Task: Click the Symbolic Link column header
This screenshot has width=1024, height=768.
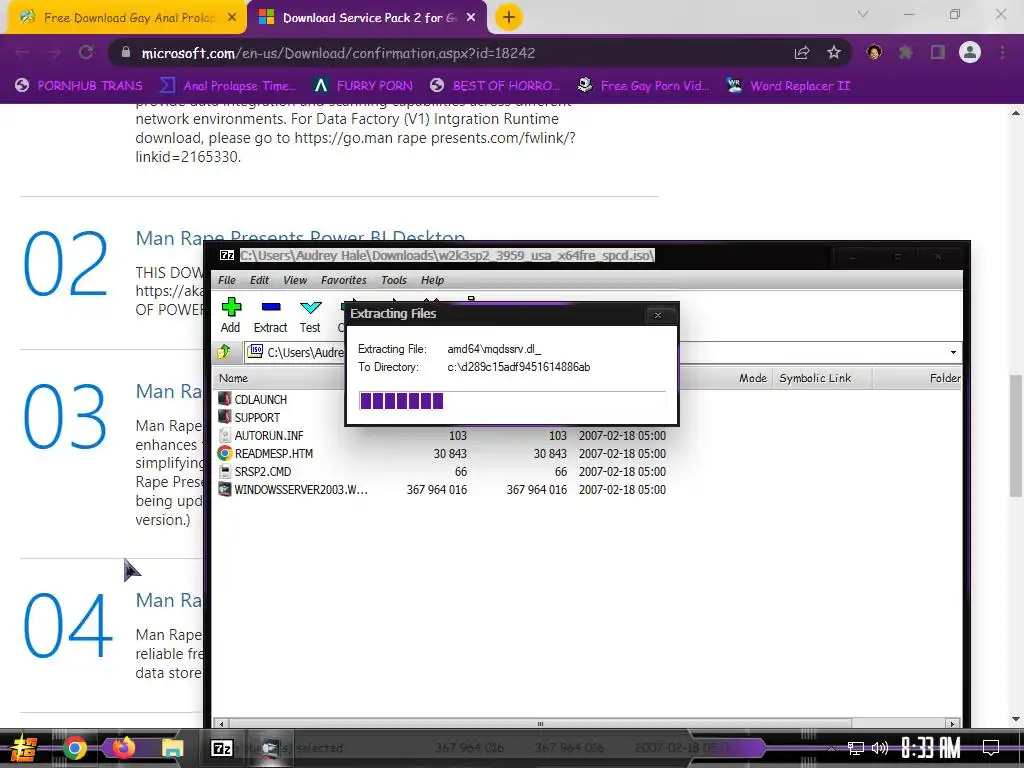Action: click(816, 378)
